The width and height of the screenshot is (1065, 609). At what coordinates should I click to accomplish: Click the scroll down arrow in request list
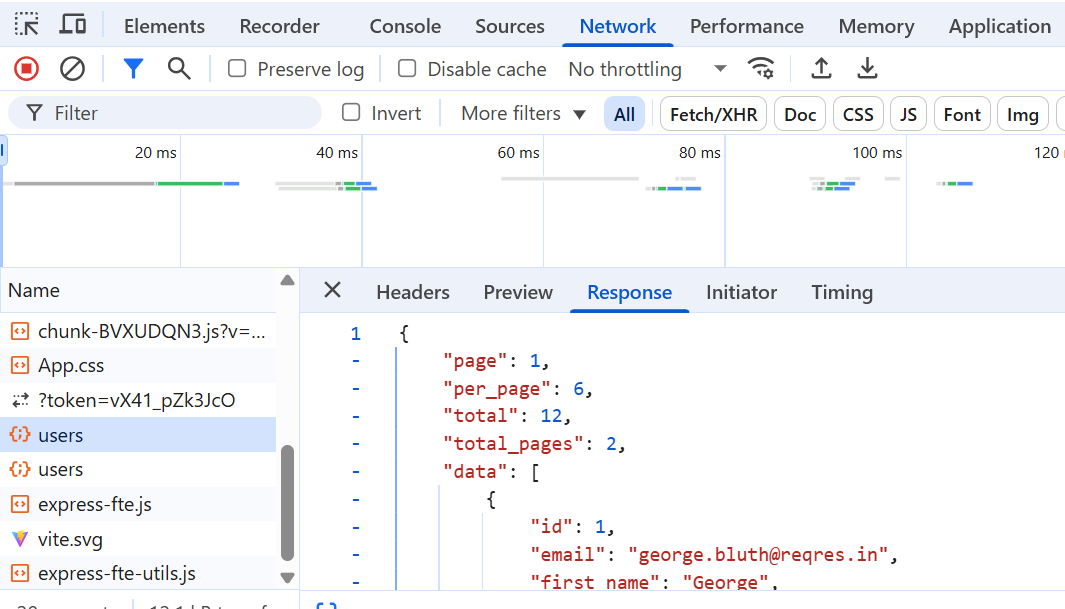tap(287, 578)
